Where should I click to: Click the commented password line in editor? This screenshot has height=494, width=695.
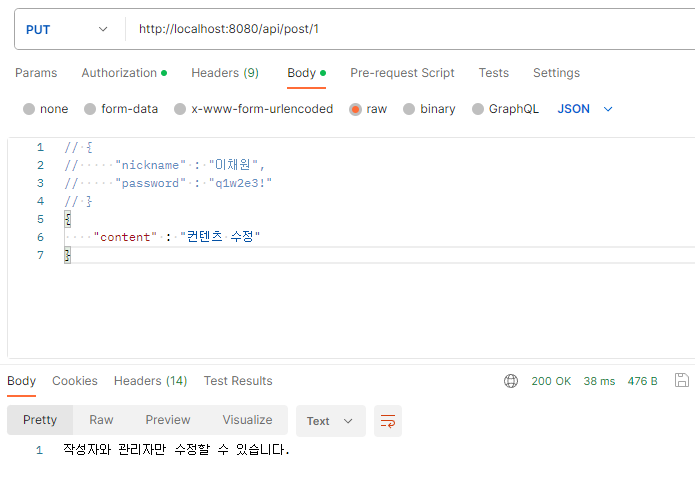click(168, 183)
